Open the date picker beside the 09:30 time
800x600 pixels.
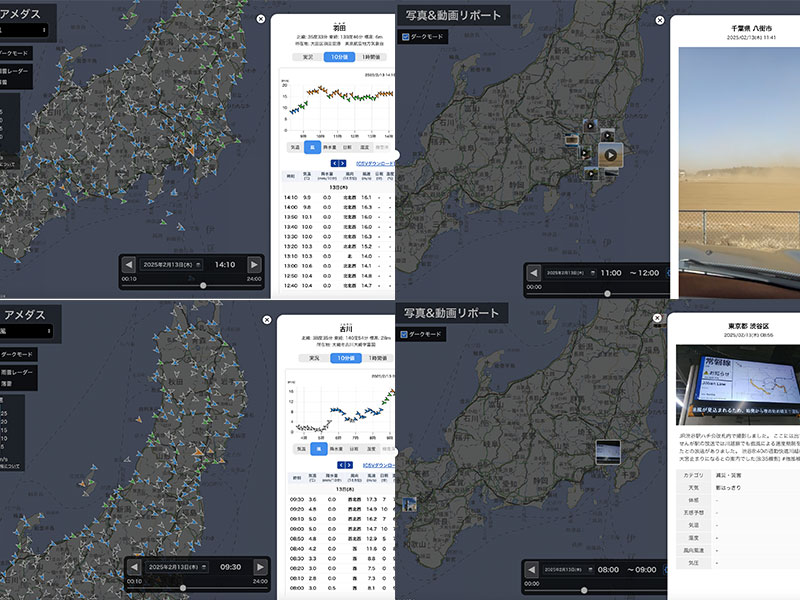[177, 566]
